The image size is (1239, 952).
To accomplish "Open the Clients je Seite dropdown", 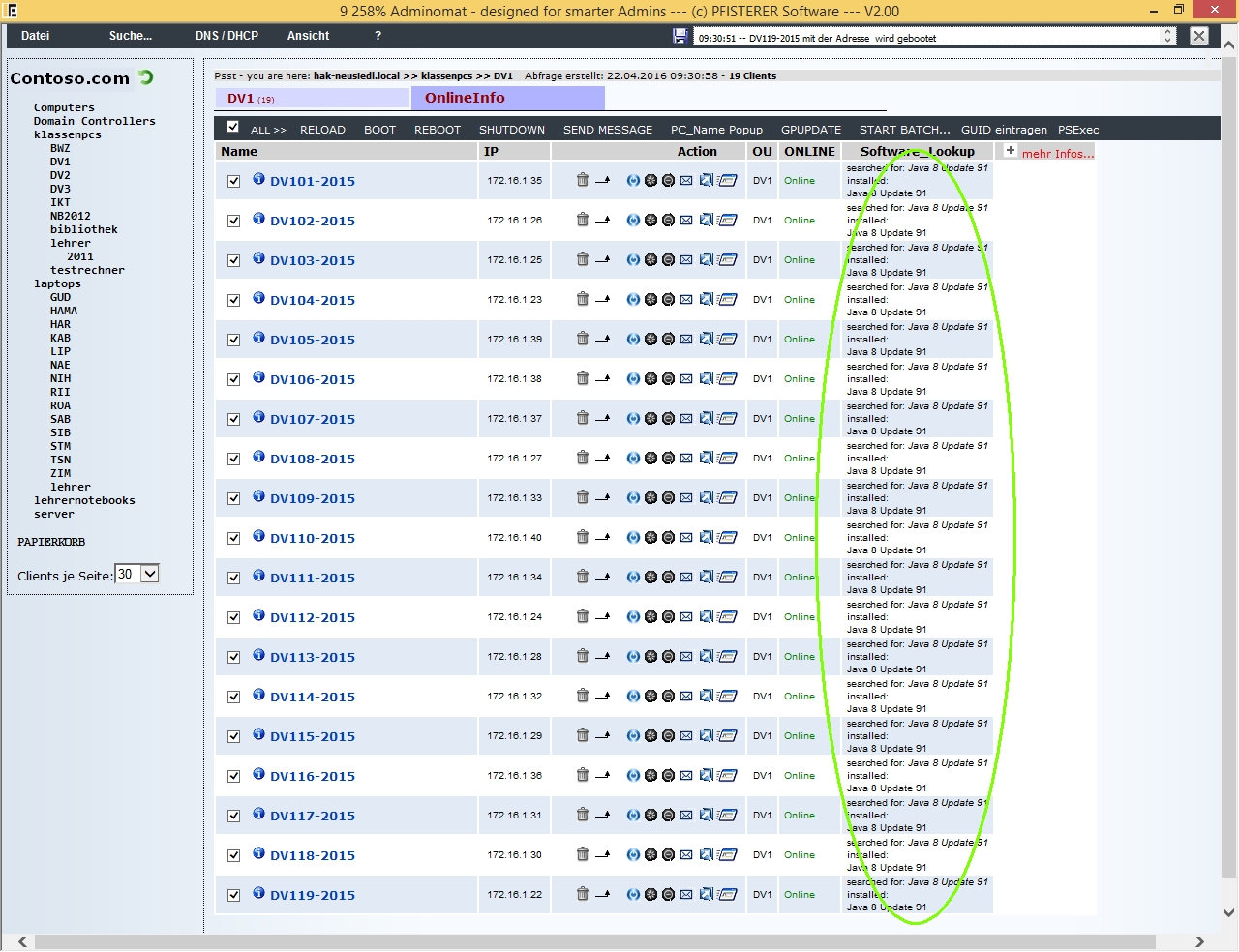I will 136,574.
